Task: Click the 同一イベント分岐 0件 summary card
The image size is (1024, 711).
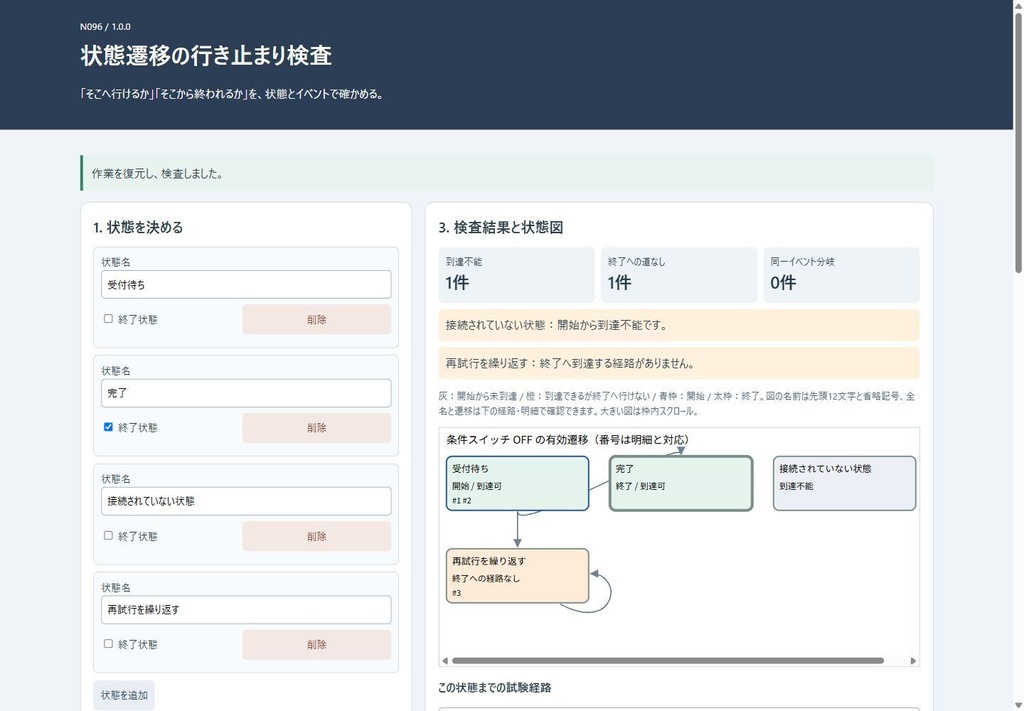Action: point(841,275)
